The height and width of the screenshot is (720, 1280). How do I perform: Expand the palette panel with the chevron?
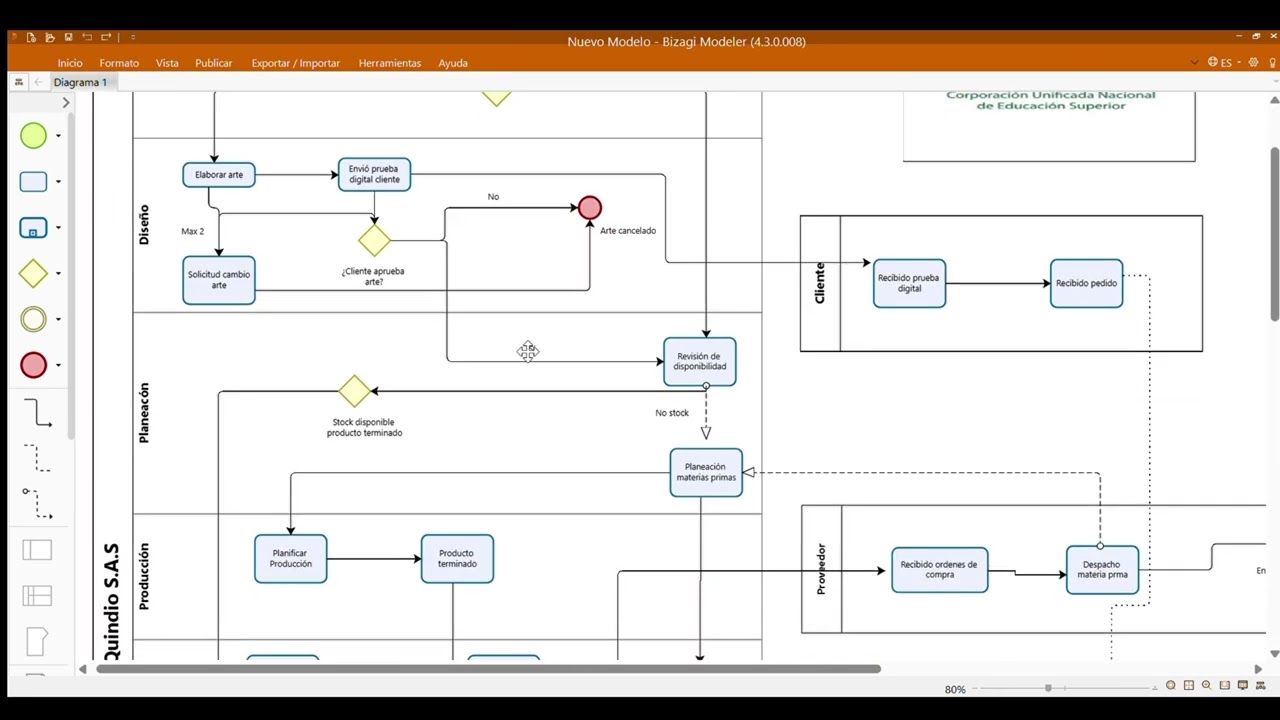pos(66,102)
